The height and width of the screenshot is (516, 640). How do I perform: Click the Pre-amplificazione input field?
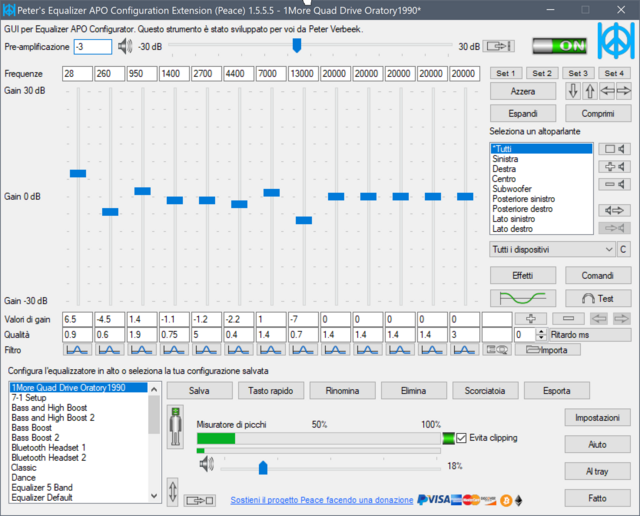click(93, 47)
